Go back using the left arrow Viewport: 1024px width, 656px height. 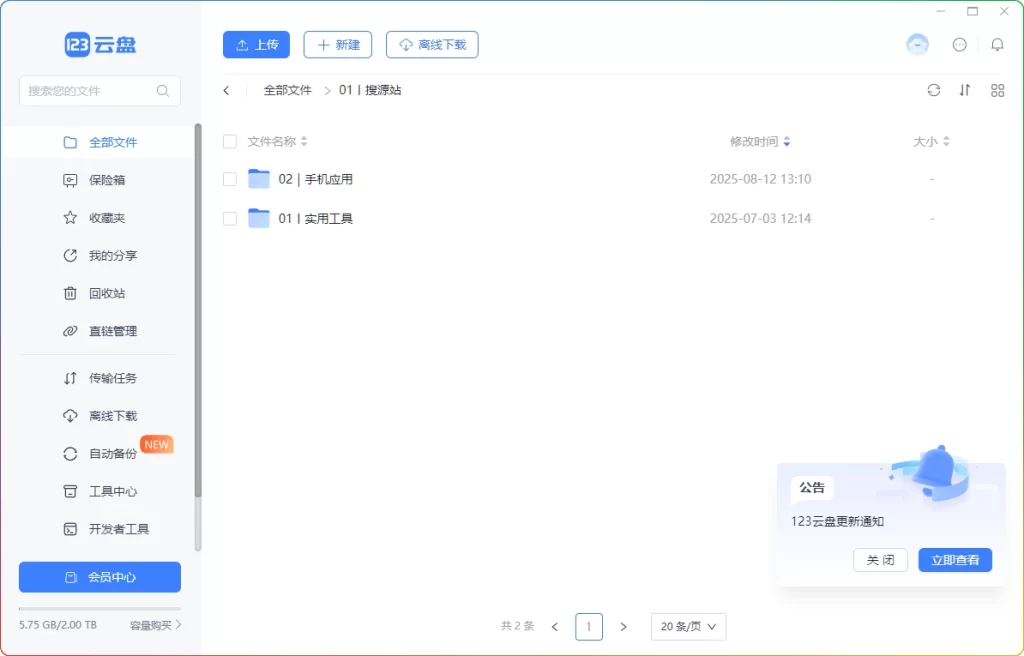point(227,90)
